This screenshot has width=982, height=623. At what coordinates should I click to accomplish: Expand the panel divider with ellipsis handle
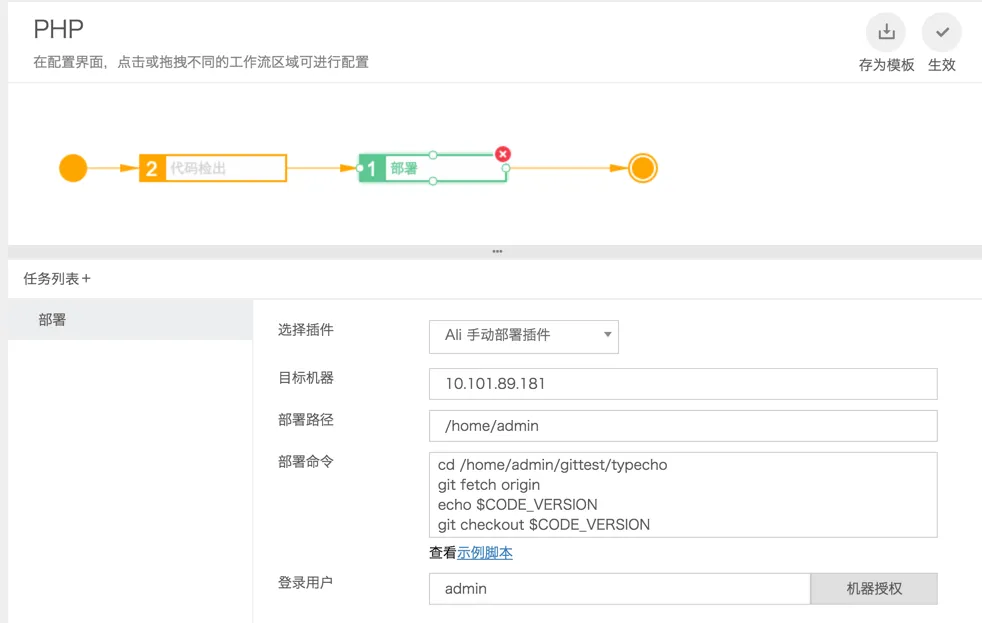click(x=497, y=251)
